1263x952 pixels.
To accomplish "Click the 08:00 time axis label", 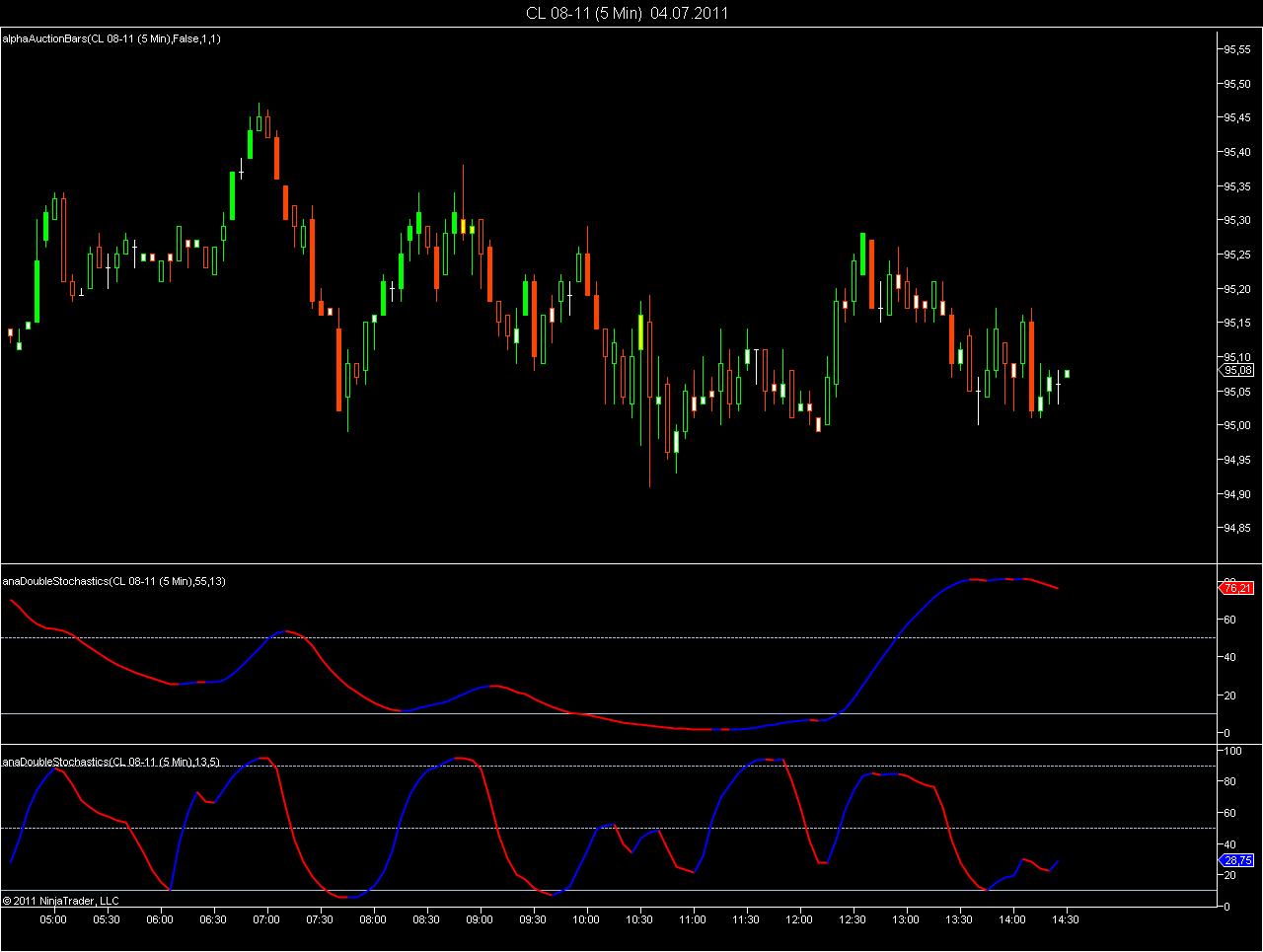I will click(x=373, y=919).
